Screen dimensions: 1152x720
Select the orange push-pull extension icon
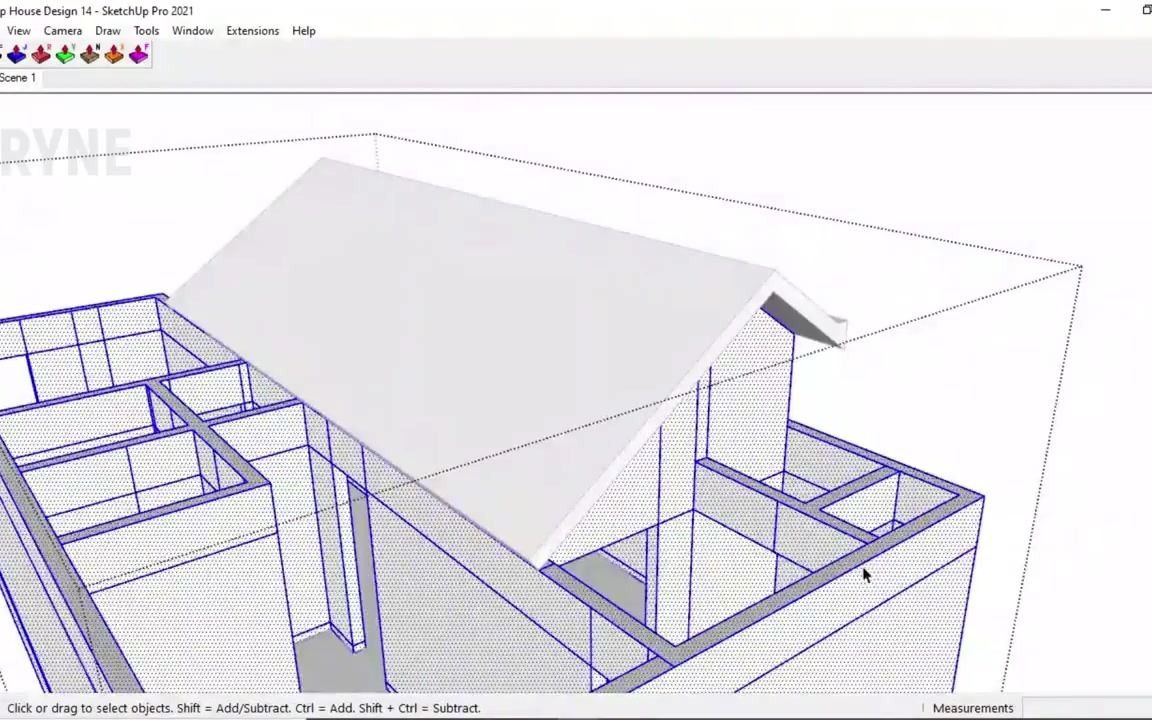pos(113,56)
